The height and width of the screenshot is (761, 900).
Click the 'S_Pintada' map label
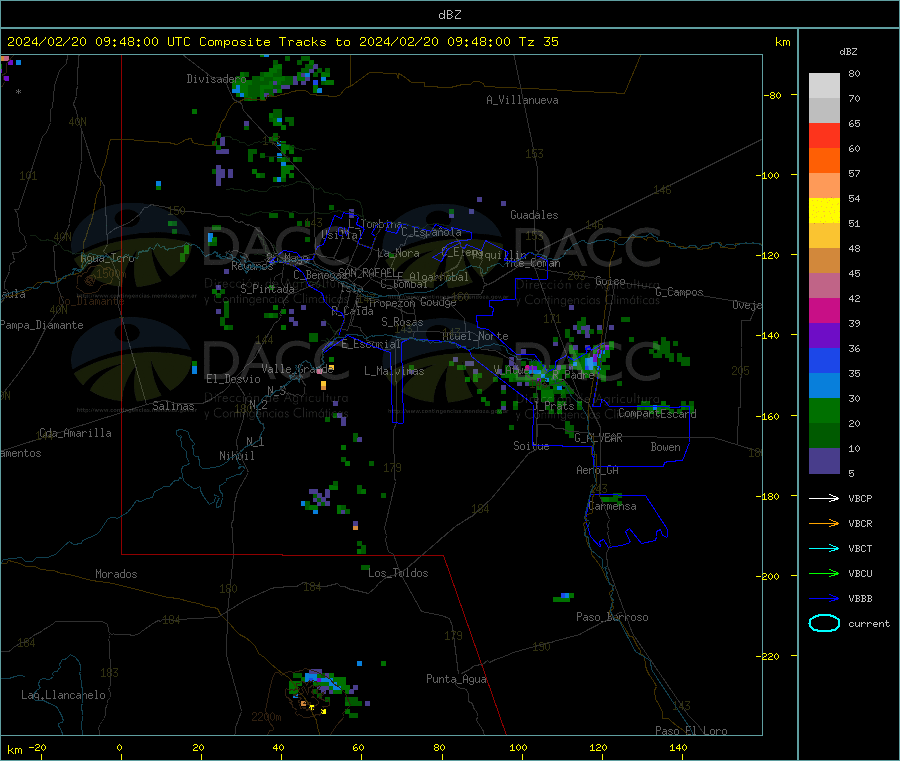[267, 289]
